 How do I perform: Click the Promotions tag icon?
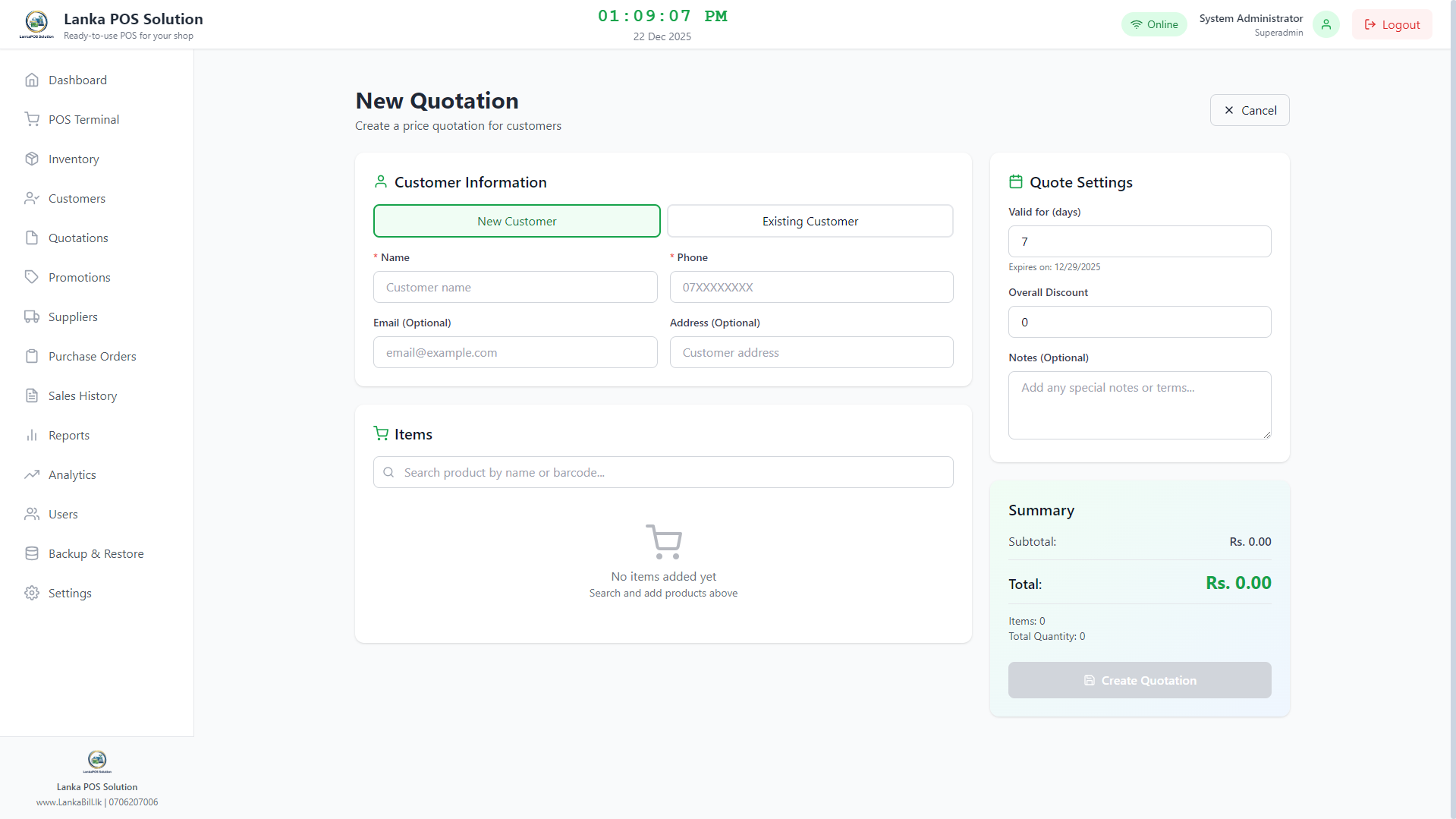click(x=32, y=278)
